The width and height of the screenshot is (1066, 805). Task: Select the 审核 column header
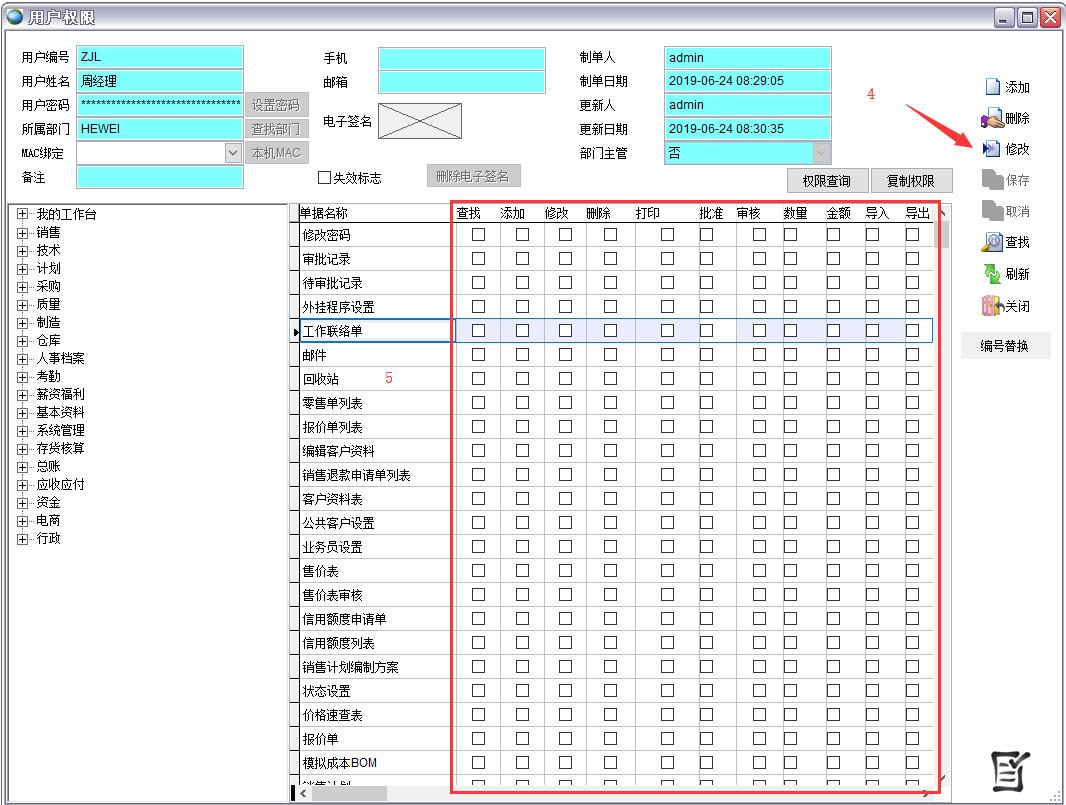(749, 213)
